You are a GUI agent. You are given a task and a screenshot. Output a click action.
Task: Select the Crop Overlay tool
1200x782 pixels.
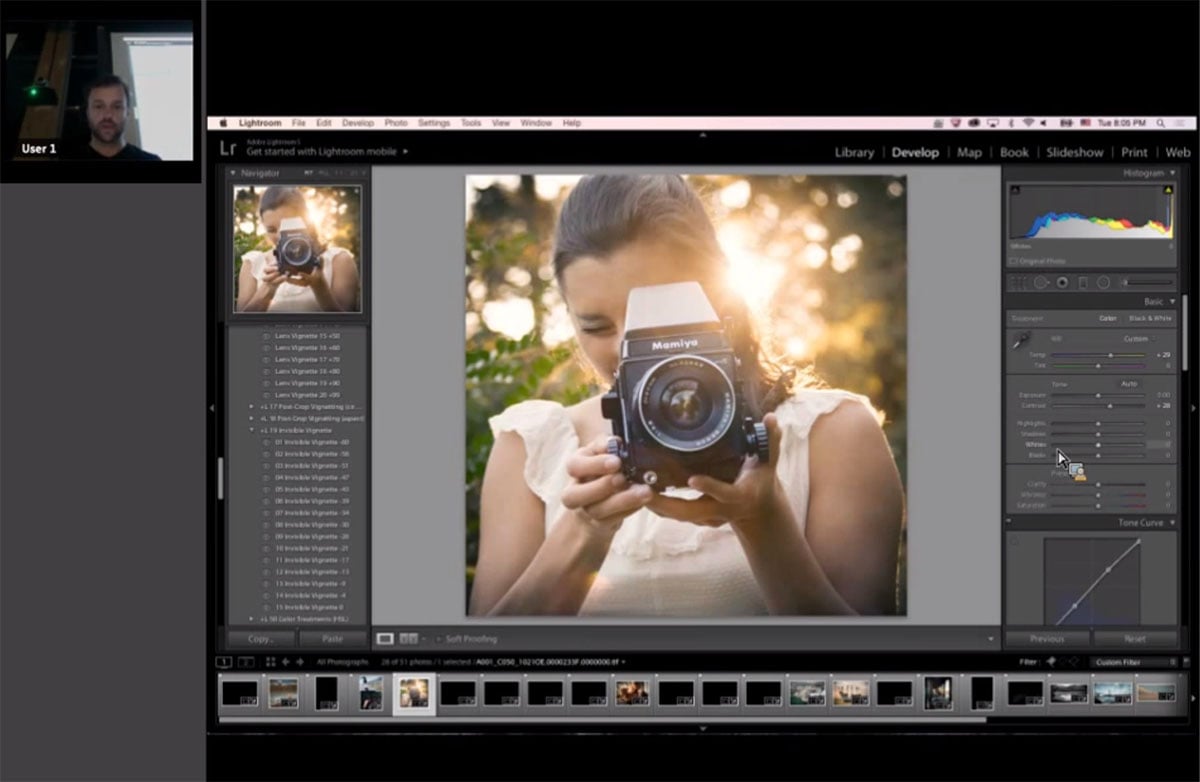1019,283
